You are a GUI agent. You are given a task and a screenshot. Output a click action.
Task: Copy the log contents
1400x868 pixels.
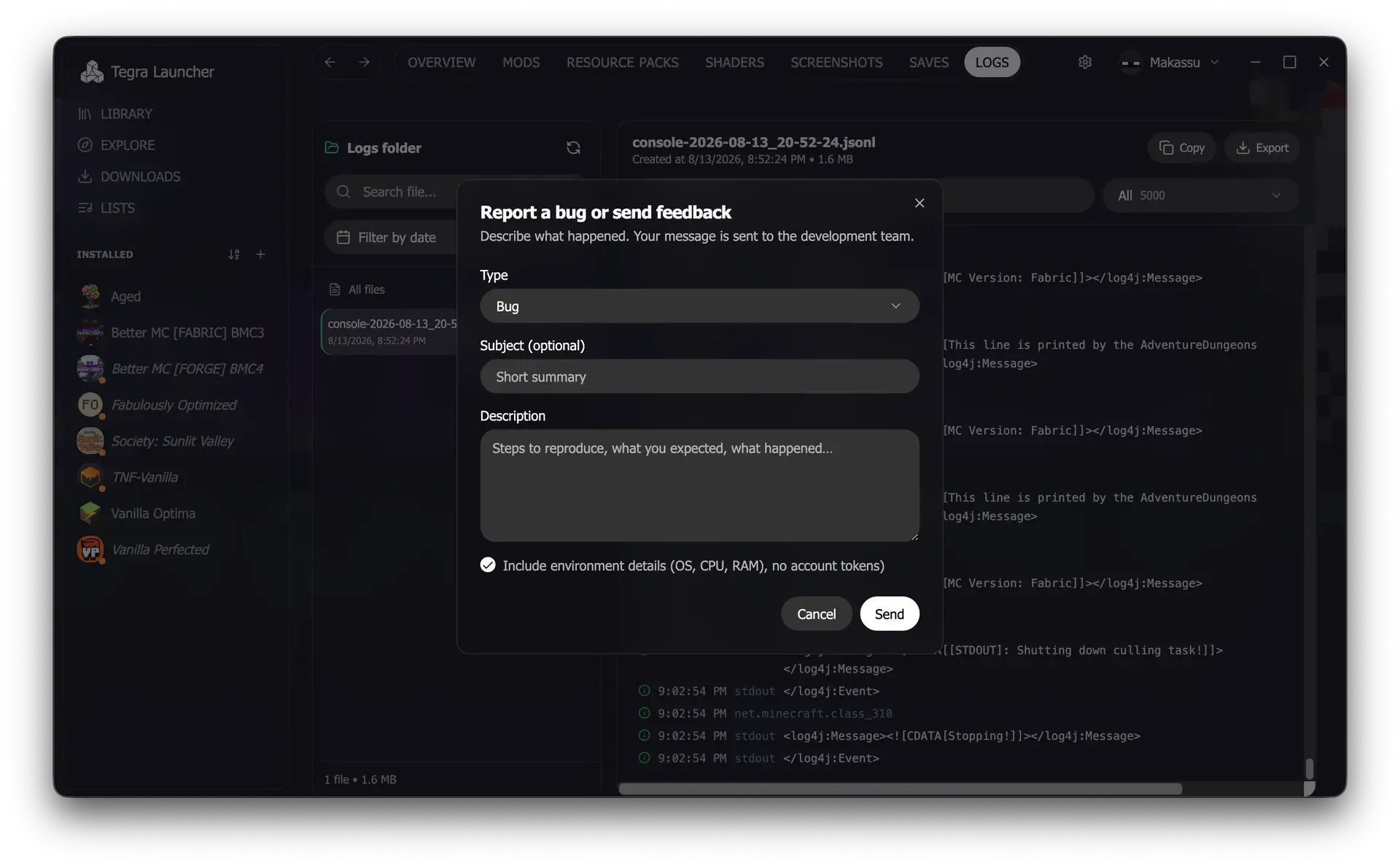tap(1181, 148)
